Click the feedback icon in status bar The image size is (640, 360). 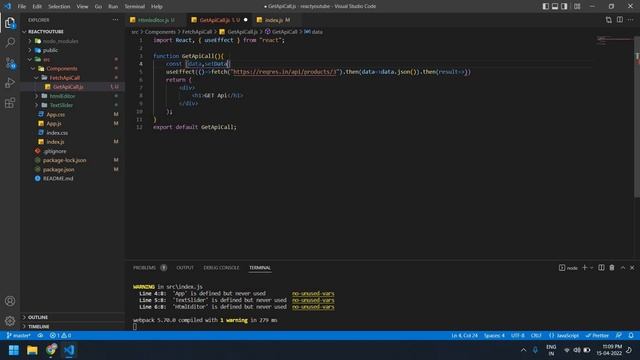[x=619, y=336]
